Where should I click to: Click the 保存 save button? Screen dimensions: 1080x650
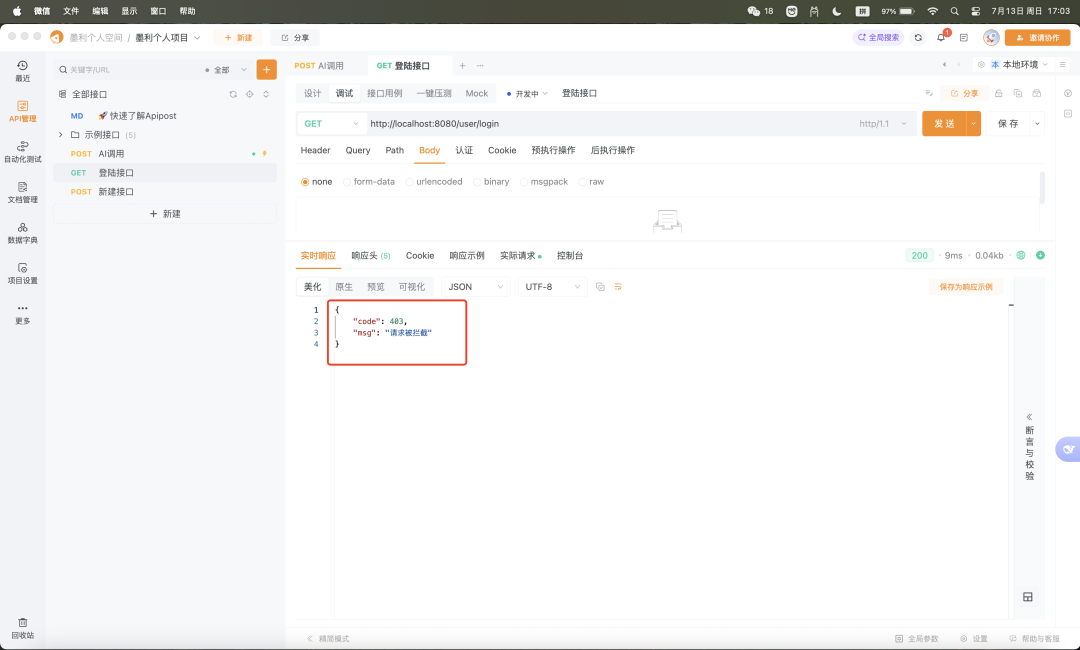click(x=1008, y=124)
